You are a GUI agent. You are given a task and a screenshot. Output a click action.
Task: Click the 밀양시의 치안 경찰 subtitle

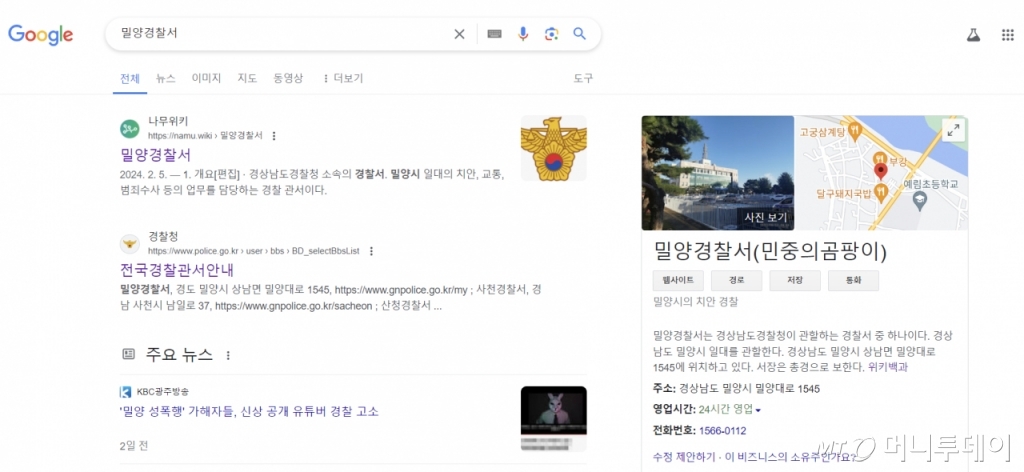[x=695, y=302]
